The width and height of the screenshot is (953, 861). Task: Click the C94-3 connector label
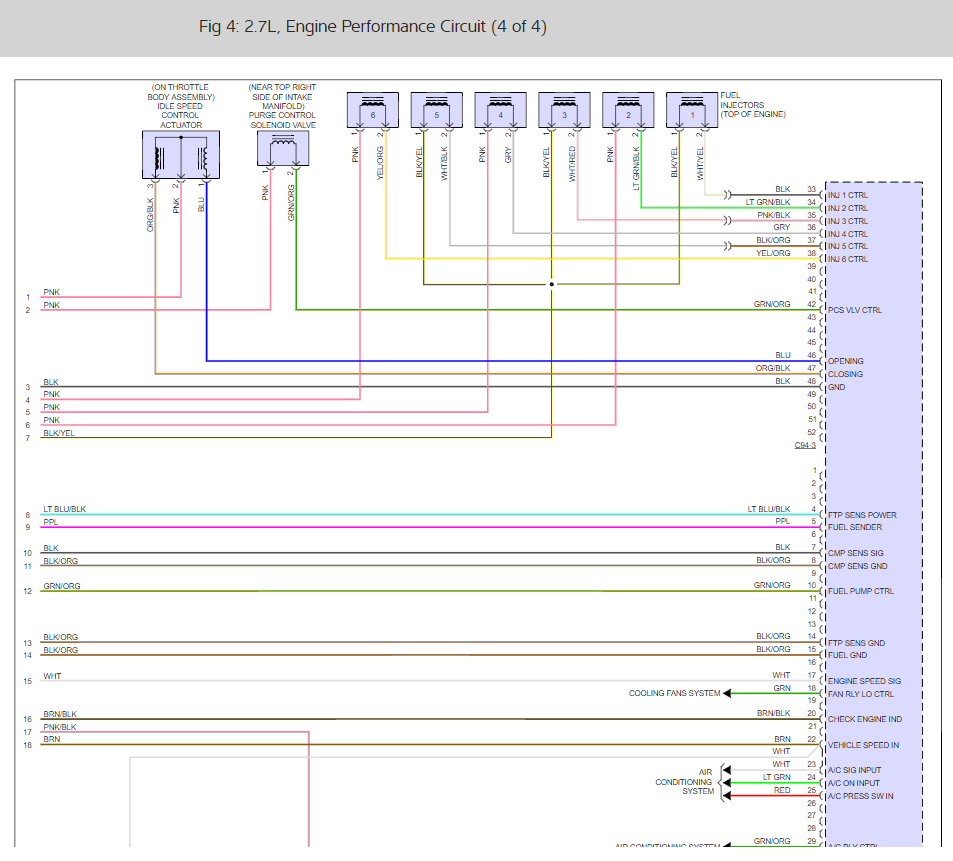[805, 445]
